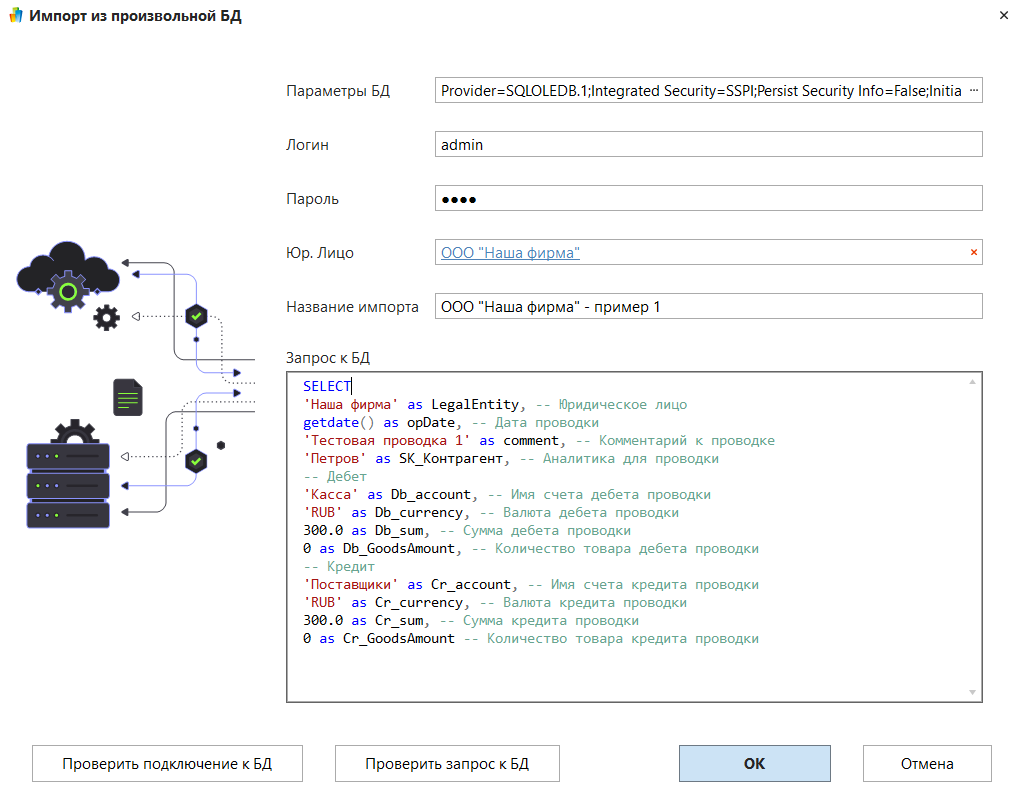Confirm the import with OK
The image size is (1024, 803).
coord(754,763)
